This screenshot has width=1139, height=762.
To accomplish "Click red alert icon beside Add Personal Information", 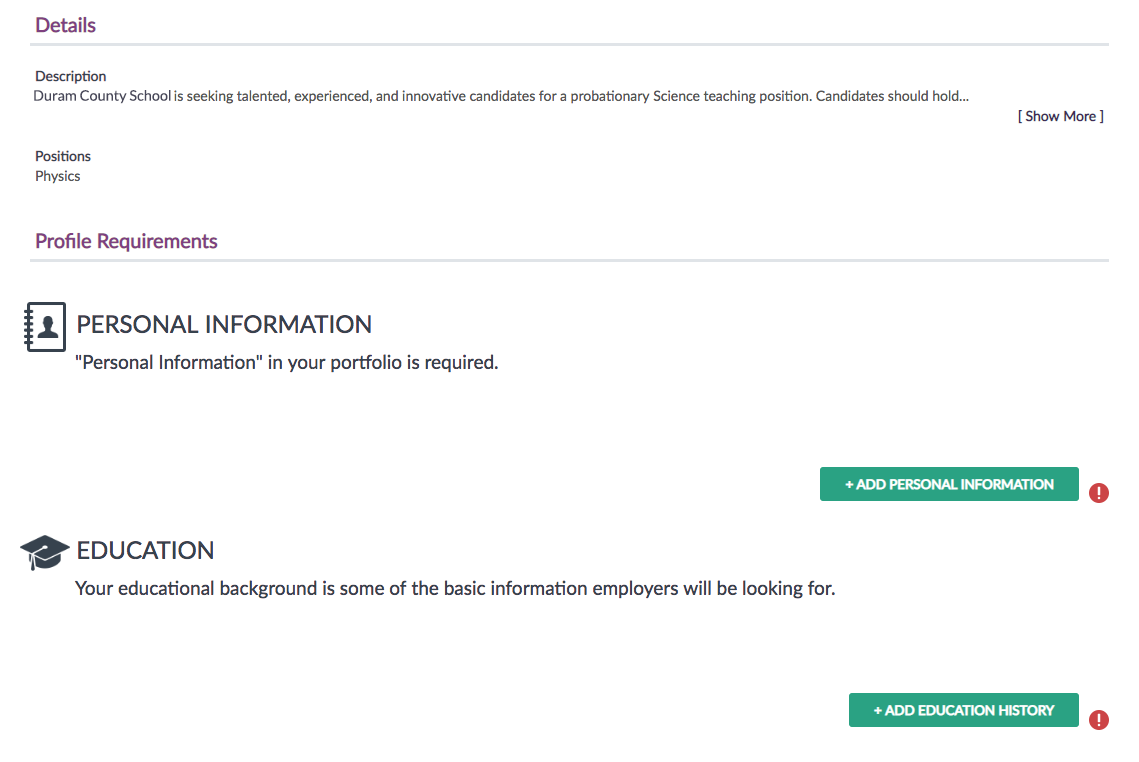I will (x=1098, y=493).
